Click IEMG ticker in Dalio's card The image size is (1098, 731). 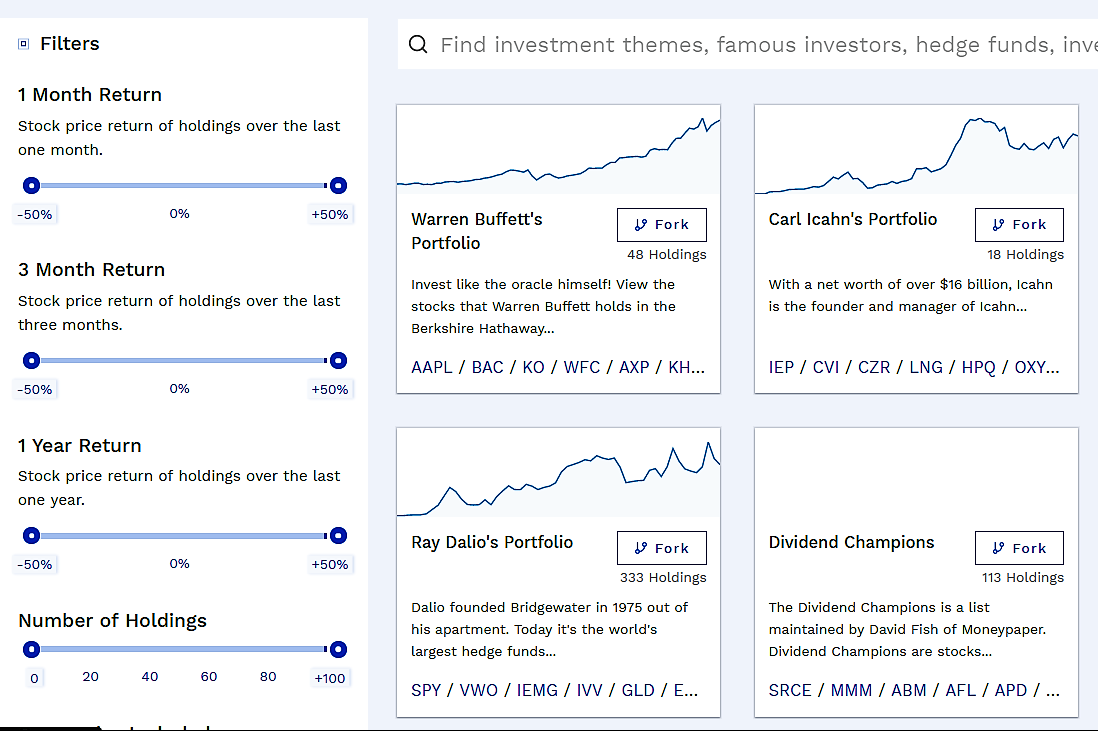pyautogui.click(x=537, y=690)
